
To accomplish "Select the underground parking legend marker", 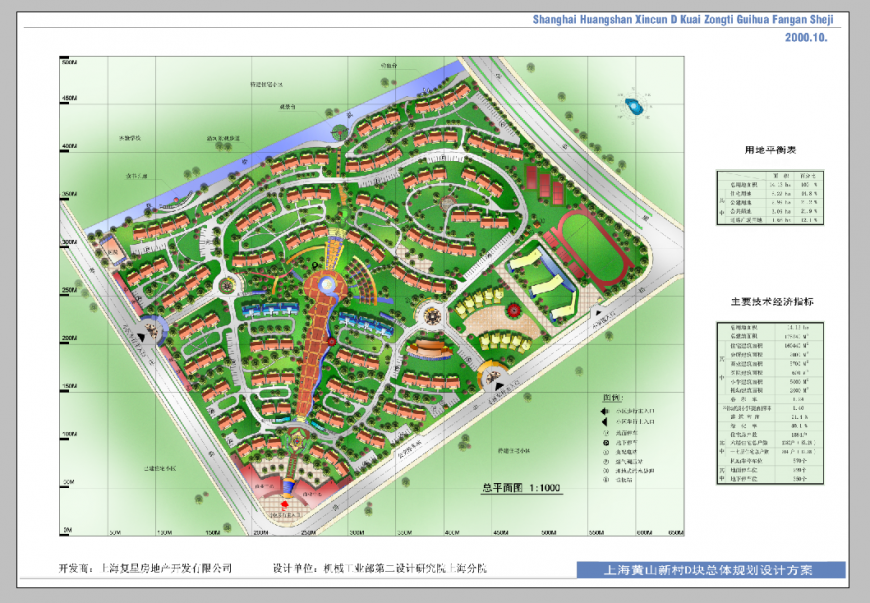I will click(x=605, y=442).
